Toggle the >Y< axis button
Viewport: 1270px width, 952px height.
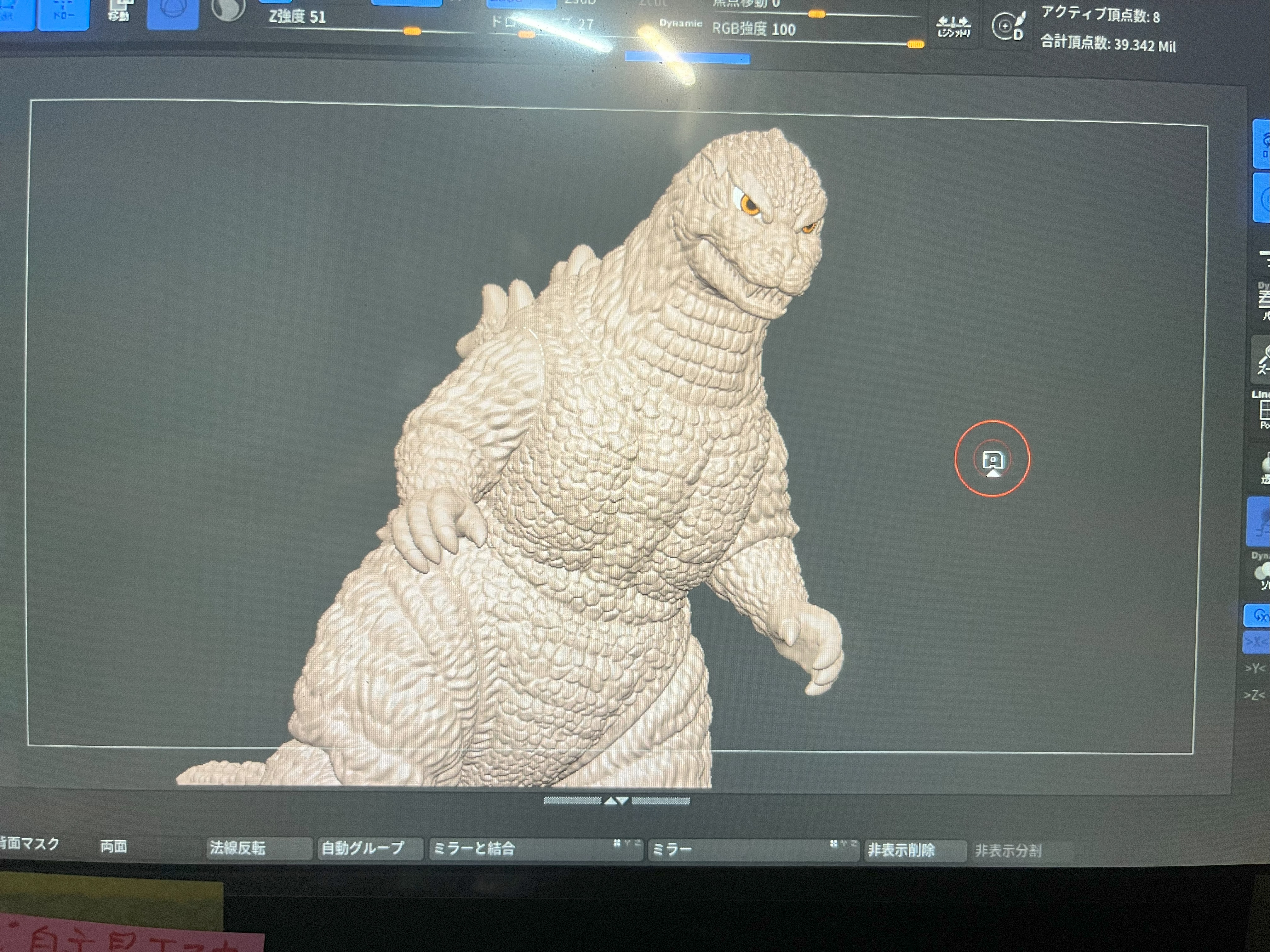1255,668
